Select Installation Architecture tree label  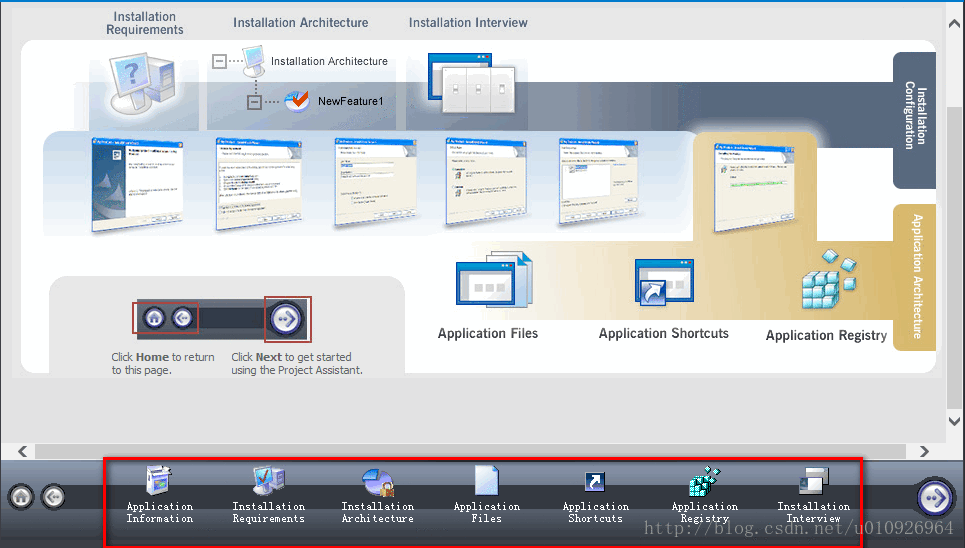point(329,61)
